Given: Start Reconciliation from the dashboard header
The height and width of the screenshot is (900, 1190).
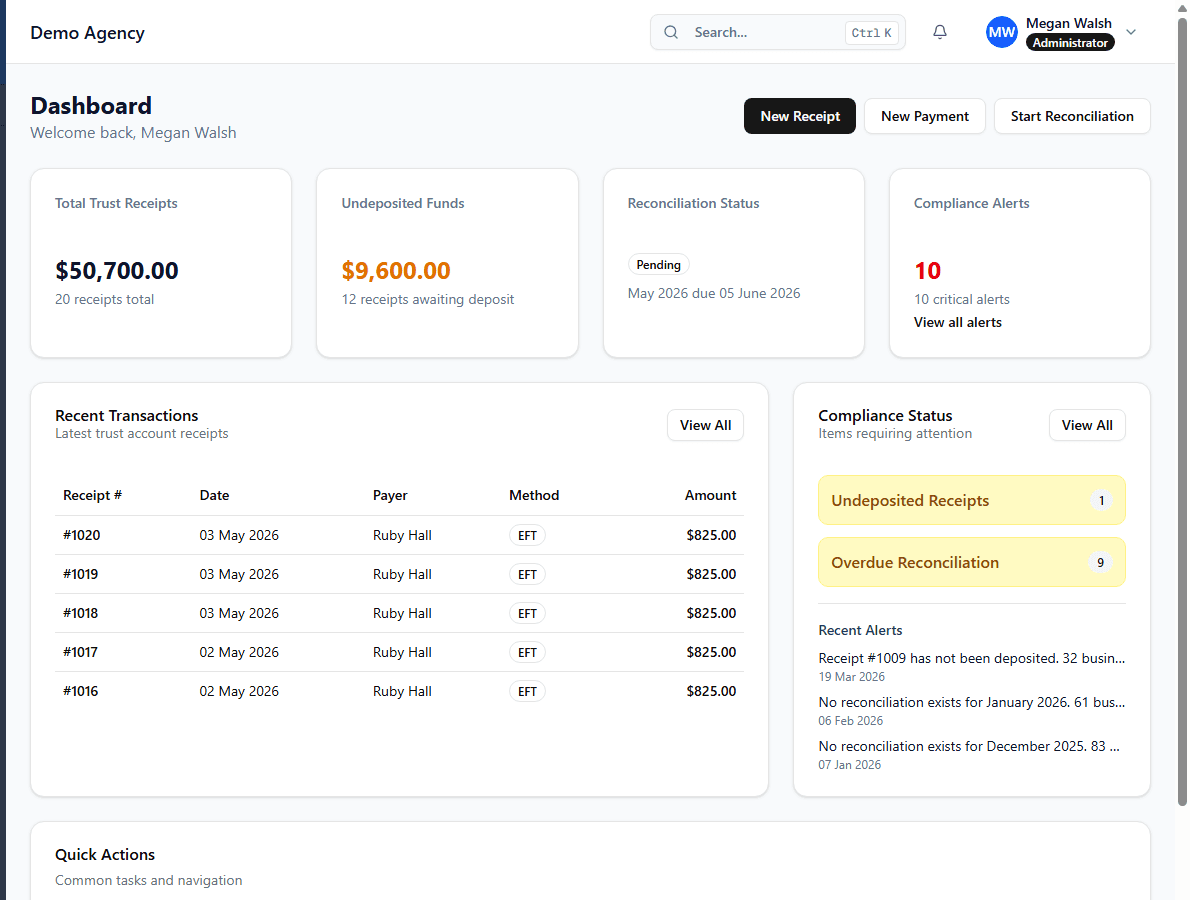Looking at the screenshot, I should [x=1072, y=116].
